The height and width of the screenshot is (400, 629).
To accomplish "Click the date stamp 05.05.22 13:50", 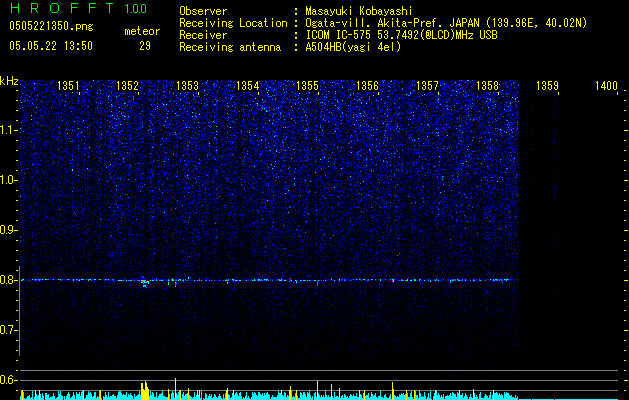I will (x=51, y=46).
